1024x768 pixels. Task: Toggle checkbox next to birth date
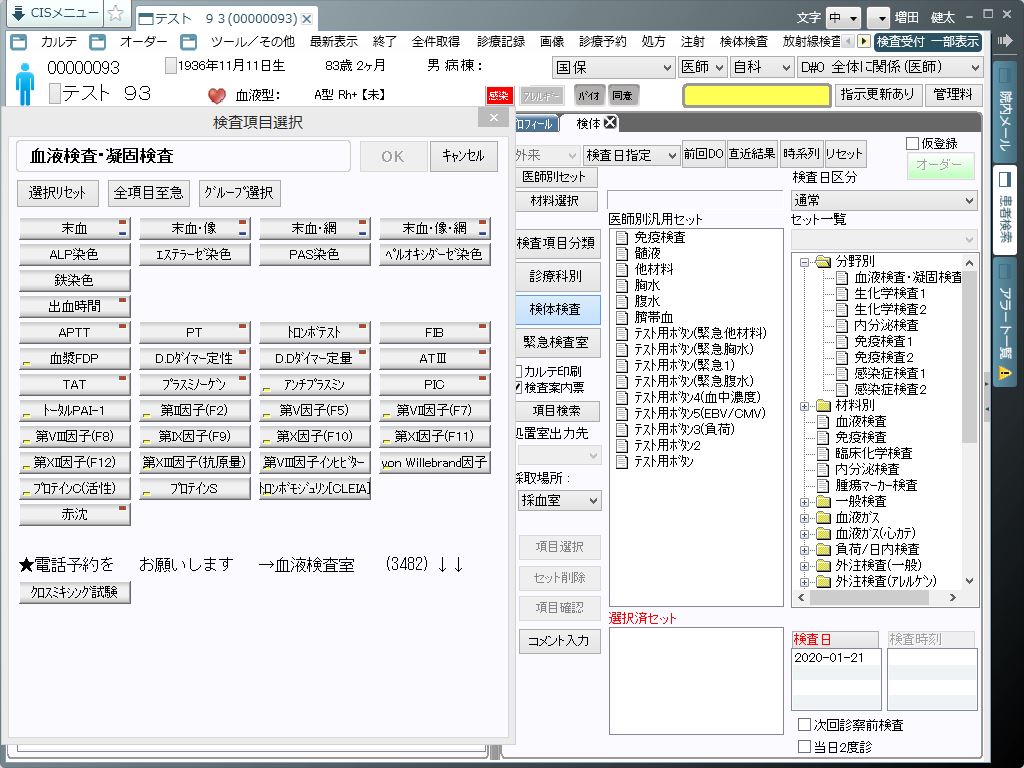coord(170,66)
